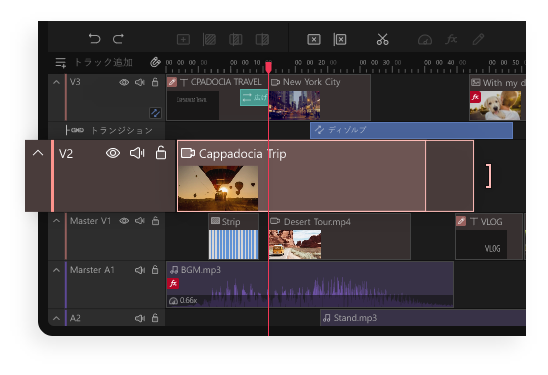Click the hatched overwrite clip icon
Image resolution: width=548 pixels, height=375 pixels.
tap(209, 39)
